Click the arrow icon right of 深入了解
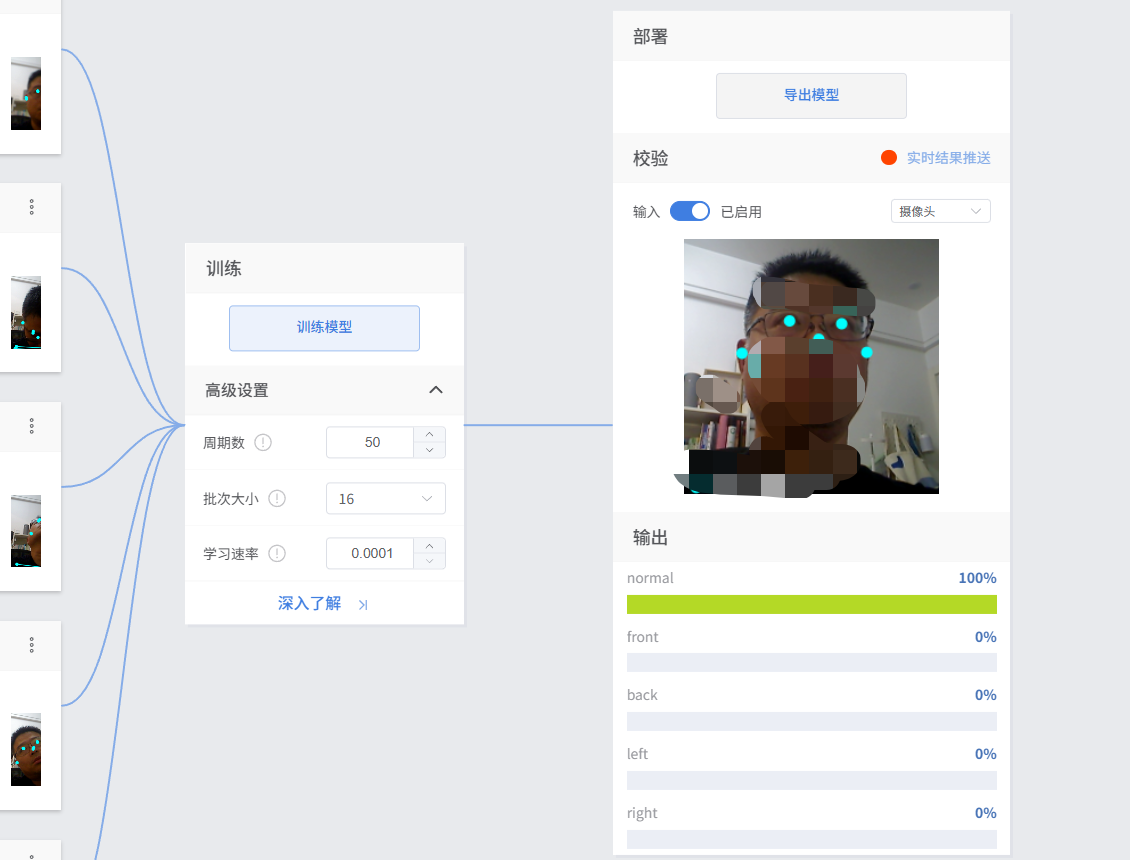The width and height of the screenshot is (1130, 860). [363, 604]
